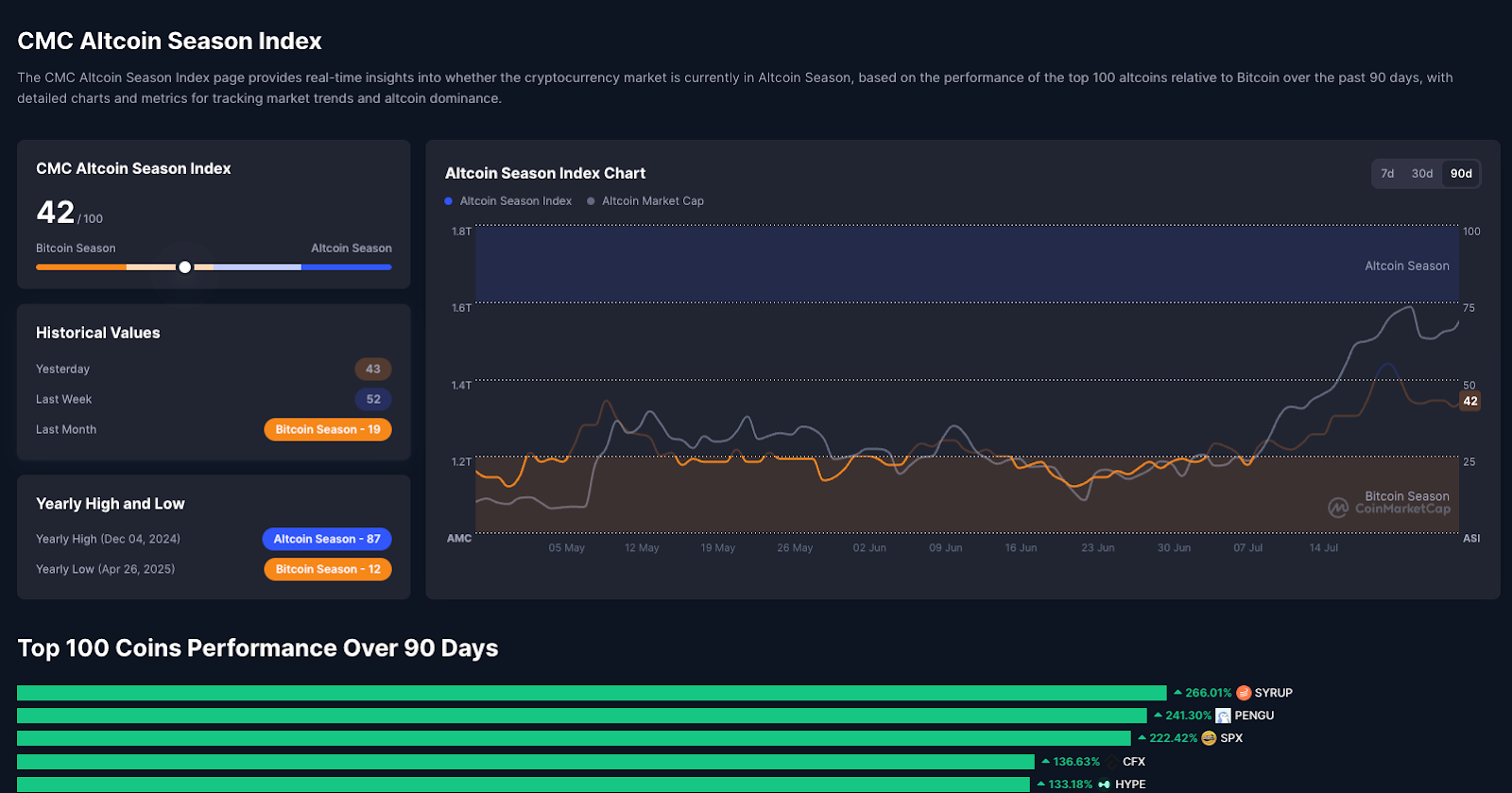Open CFX coin label
1512x793 pixels.
(x=1134, y=762)
